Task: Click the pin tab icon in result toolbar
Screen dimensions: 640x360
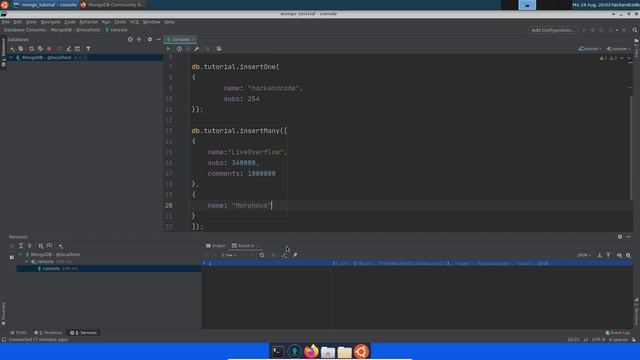Action: point(295,255)
